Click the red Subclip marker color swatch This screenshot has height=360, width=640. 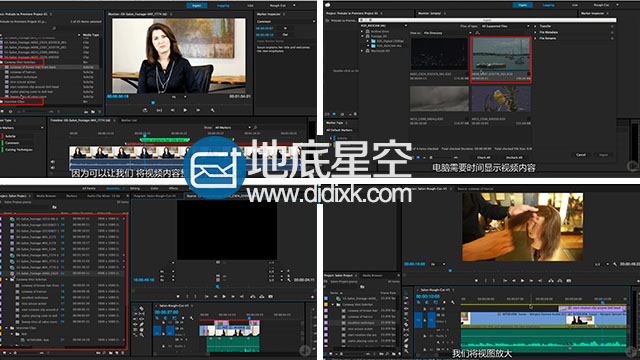pyautogui.click(x=2, y=136)
